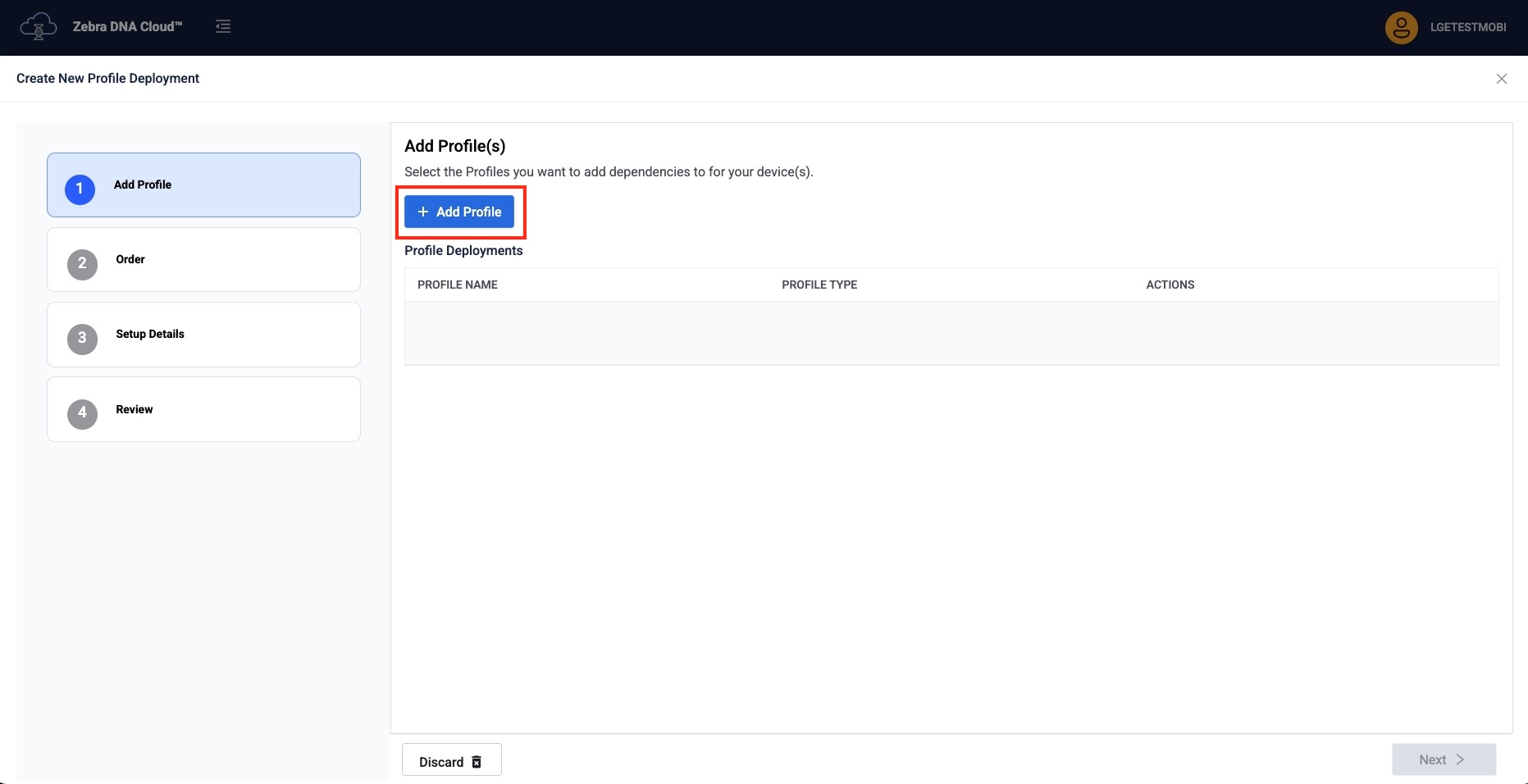Click the PROFILE TYPE column header
1528x784 pixels.
click(x=819, y=285)
